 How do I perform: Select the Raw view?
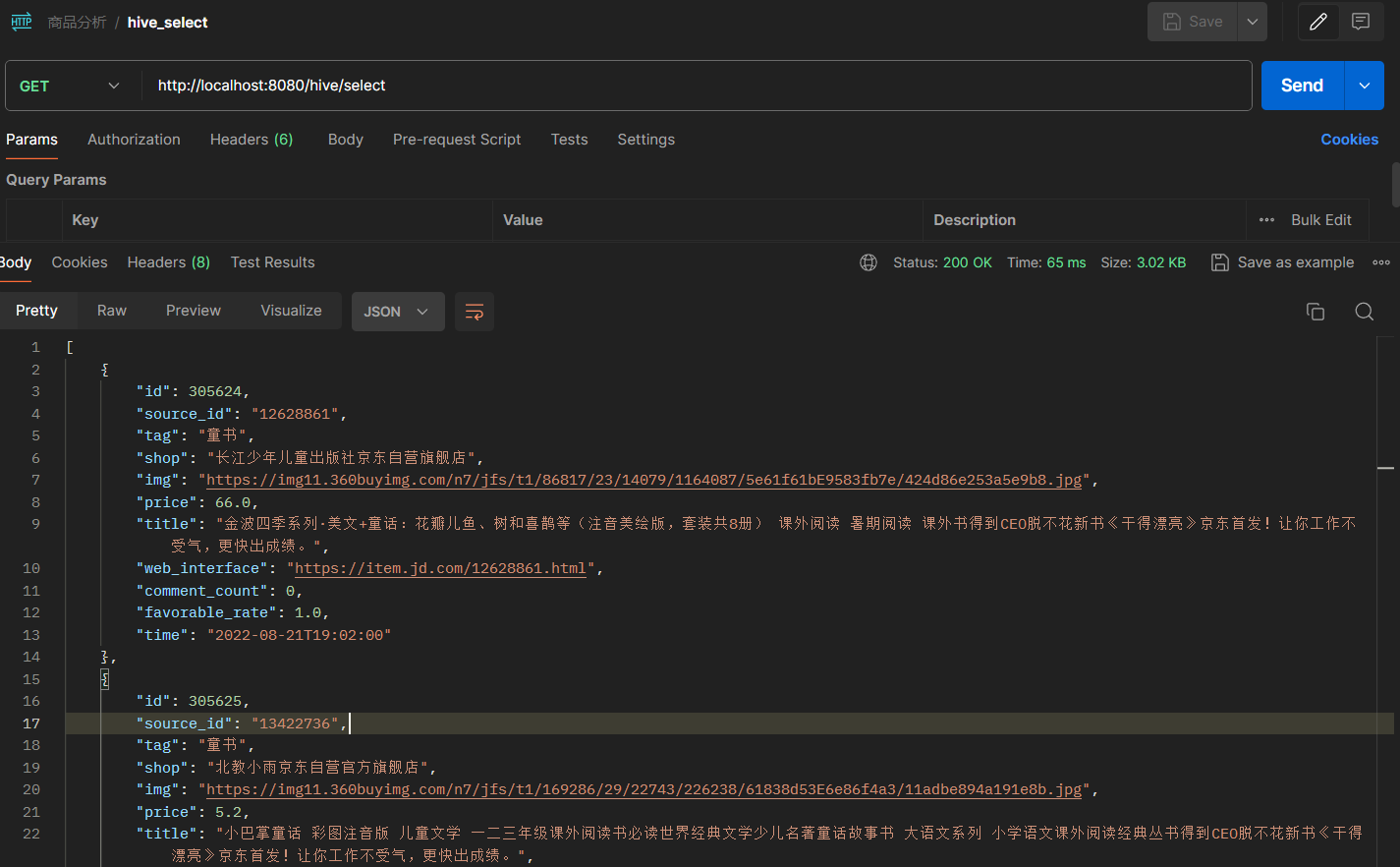[x=112, y=311]
